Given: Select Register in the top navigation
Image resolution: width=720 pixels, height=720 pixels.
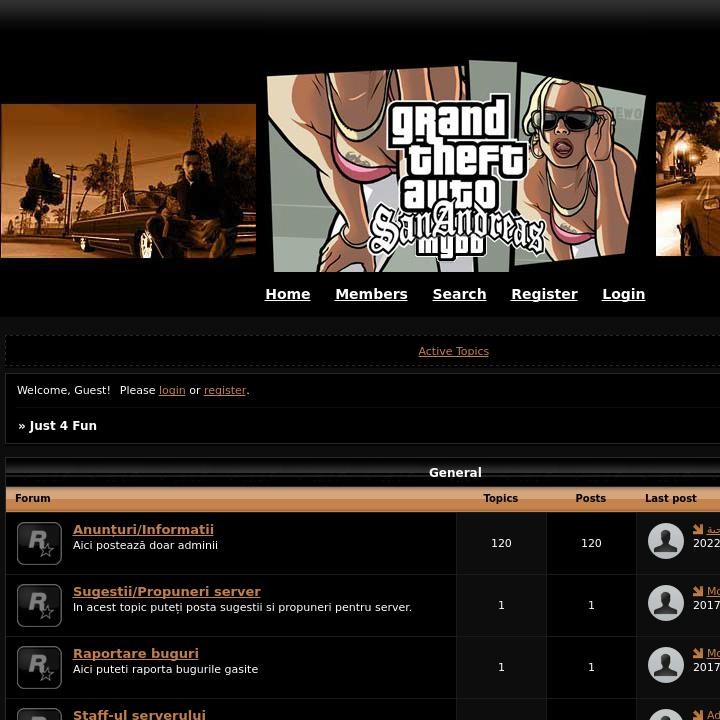Looking at the screenshot, I should point(544,294).
